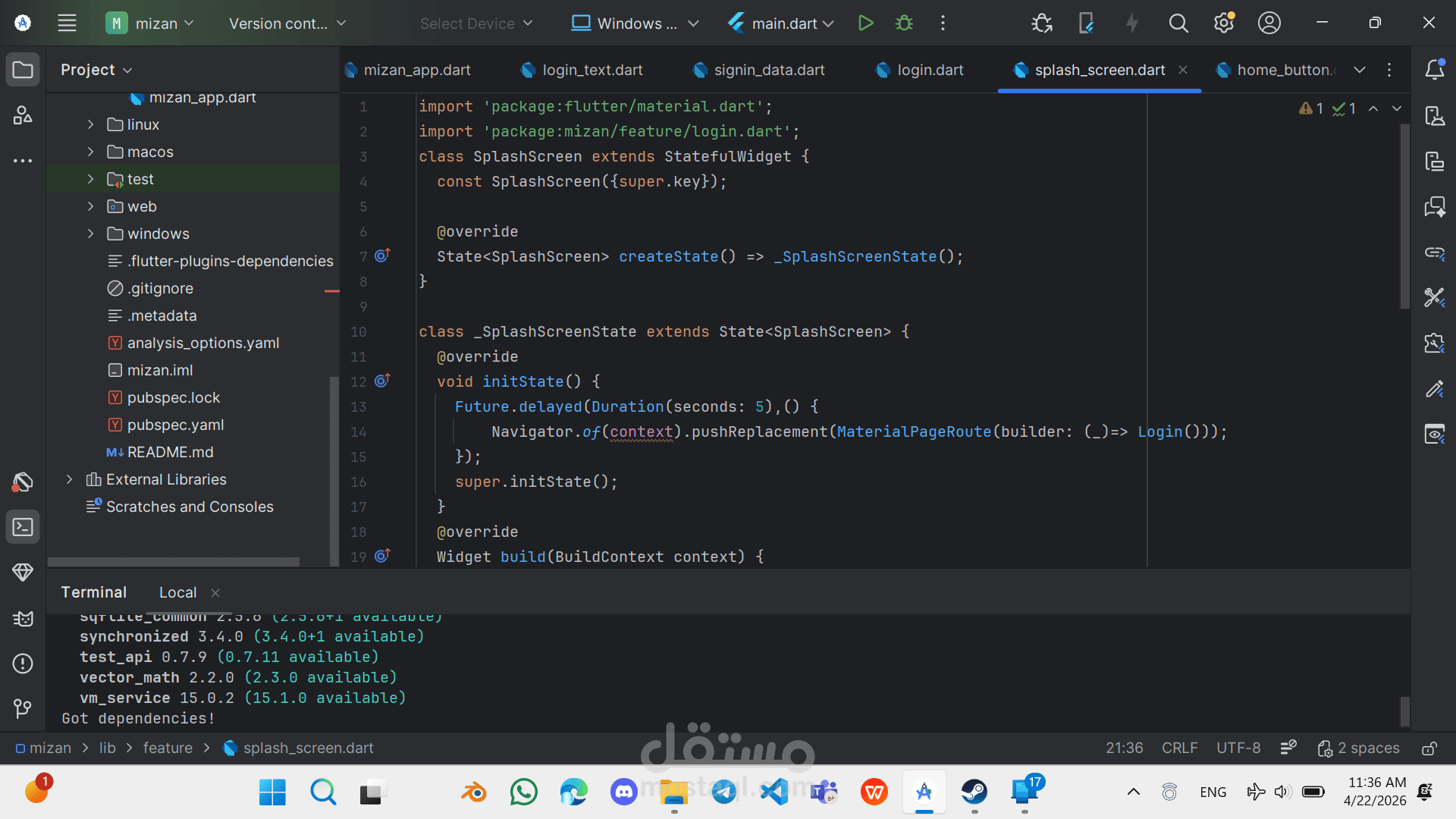Image resolution: width=1456 pixels, height=819 pixels.
Task: Start debugging with the bug icon
Action: point(904,24)
